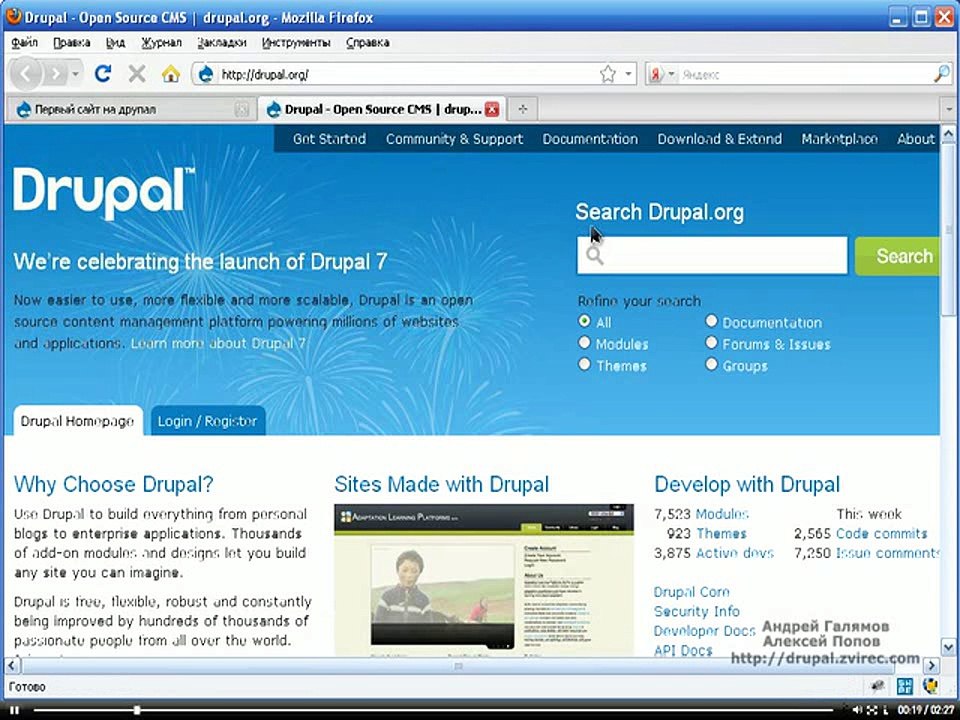Go to the Home page icon
Viewport: 960px width, 720px height.
[x=171, y=74]
